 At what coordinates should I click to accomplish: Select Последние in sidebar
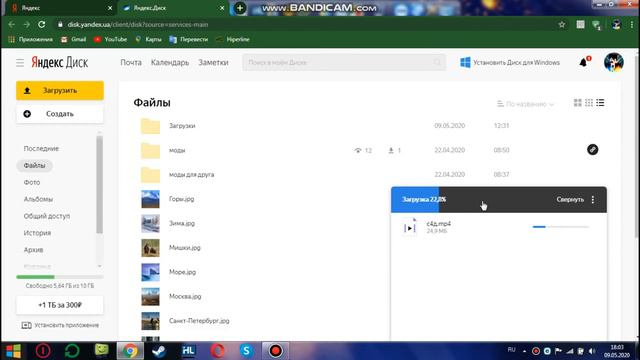coord(41,149)
